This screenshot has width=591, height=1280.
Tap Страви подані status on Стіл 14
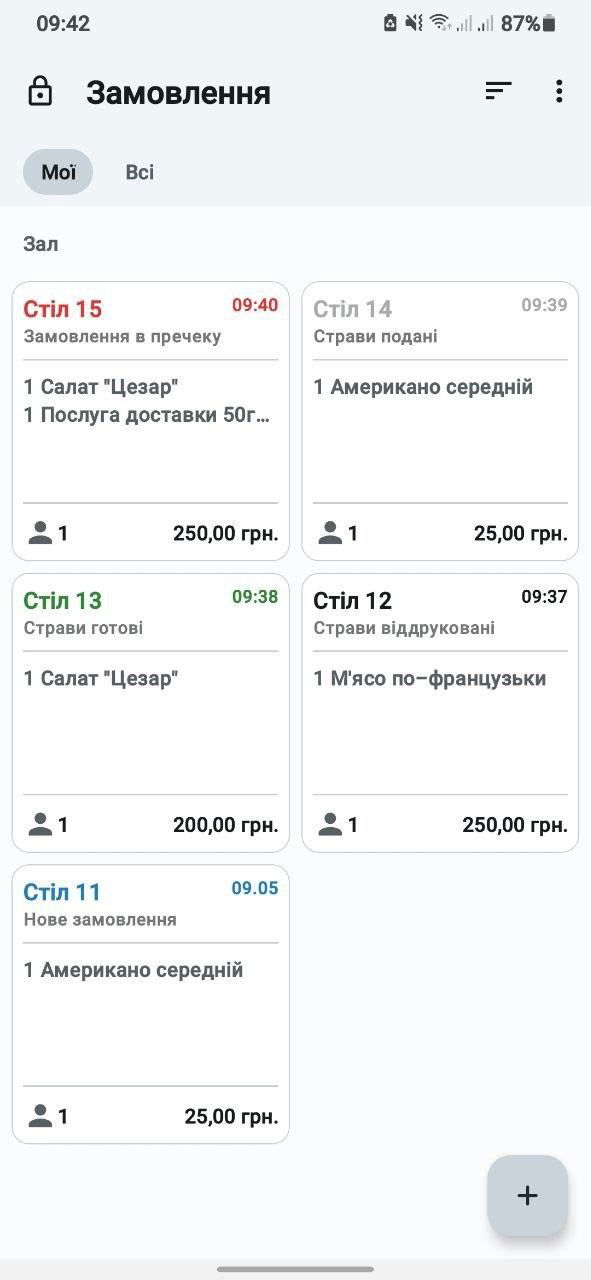375,337
